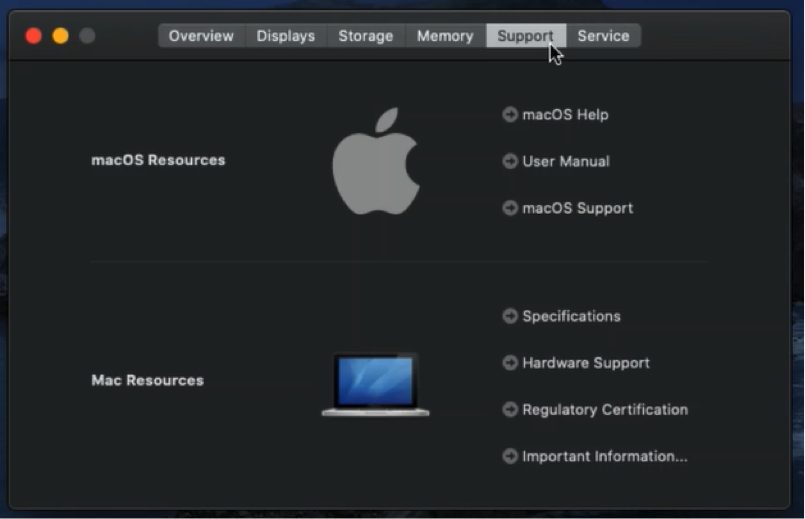Viewport: 805px width, 519px height.
Task: Click the gray Apple logo
Action: [x=375, y=162]
